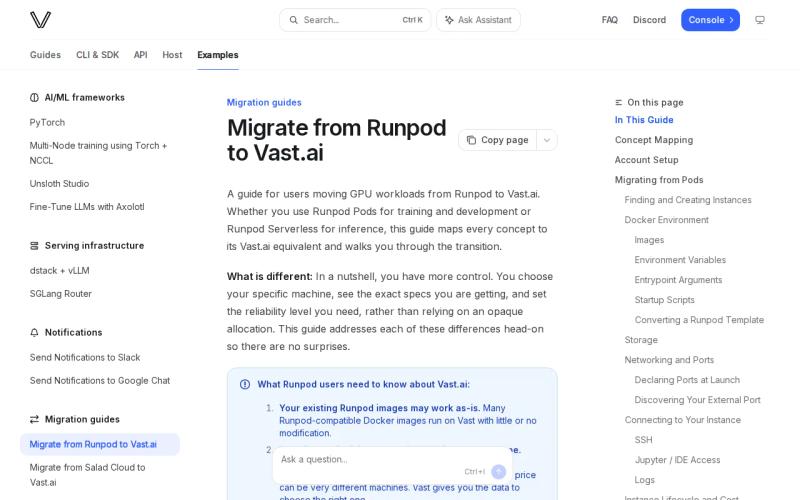Open the PyTorch sidebar page
The width and height of the screenshot is (800, 500).
pyautogui.click(x=47, y=122)
